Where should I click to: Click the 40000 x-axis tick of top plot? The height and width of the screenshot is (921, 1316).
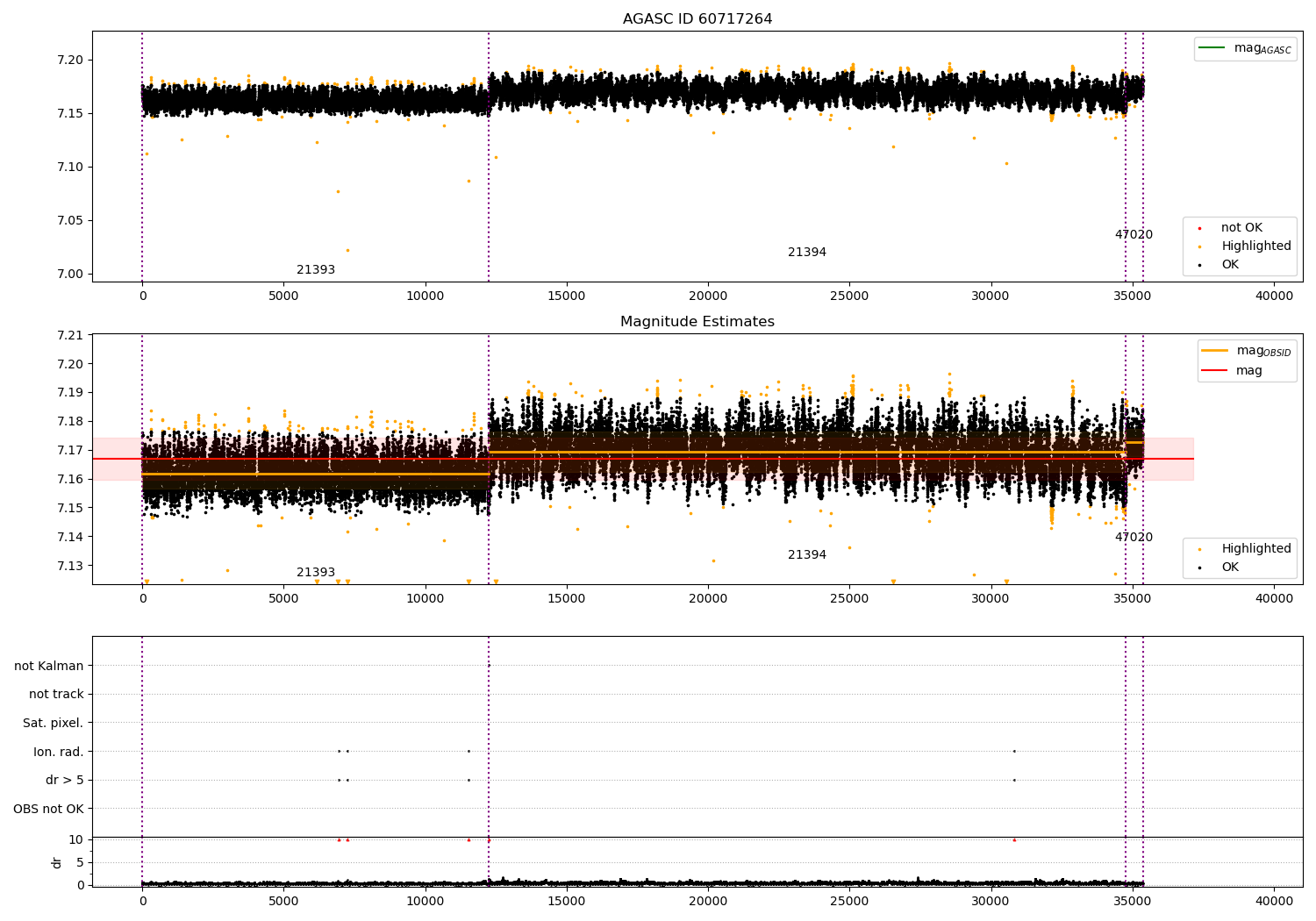(x=1274, y=296)
